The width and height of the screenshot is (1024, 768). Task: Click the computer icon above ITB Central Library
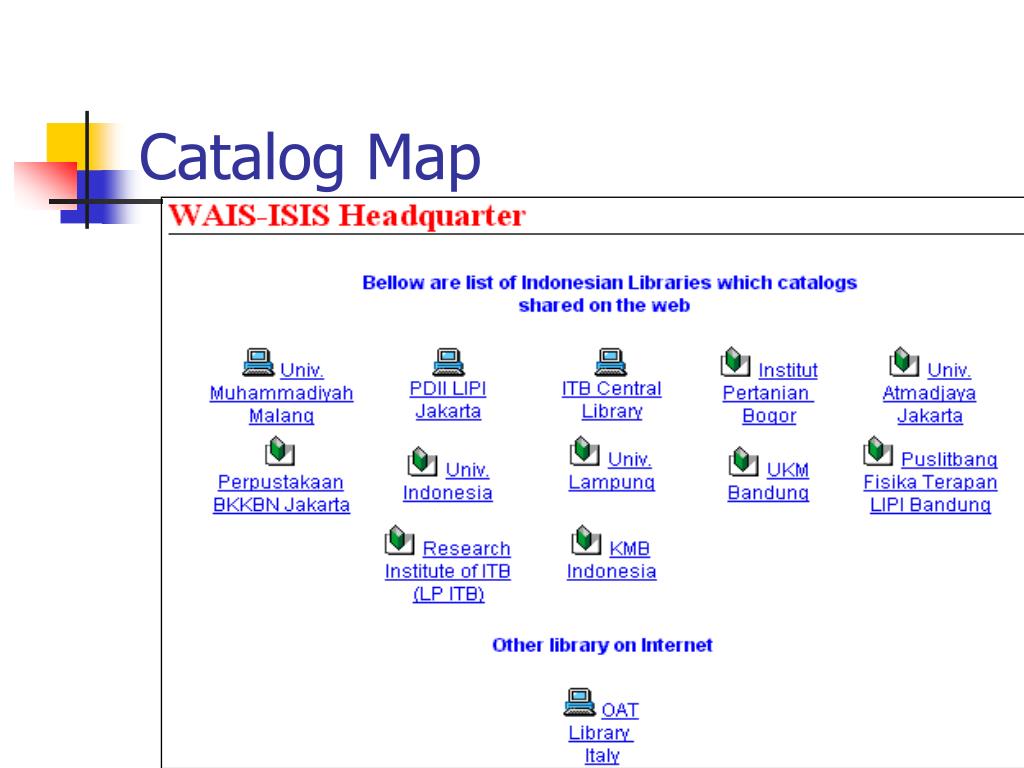tap(611, 362)
